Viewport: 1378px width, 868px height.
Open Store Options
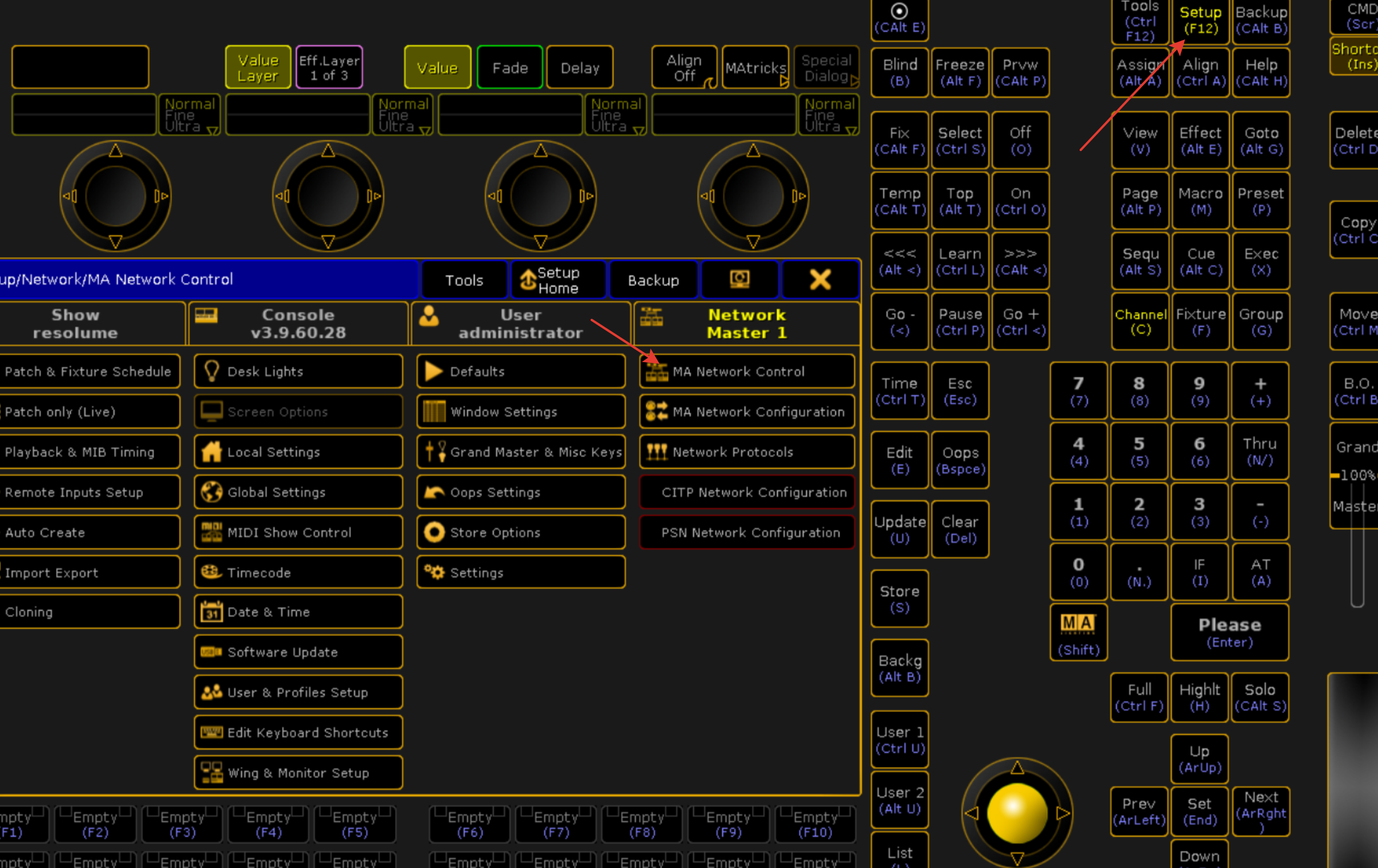pyautogui.click(x=521, y=532)
